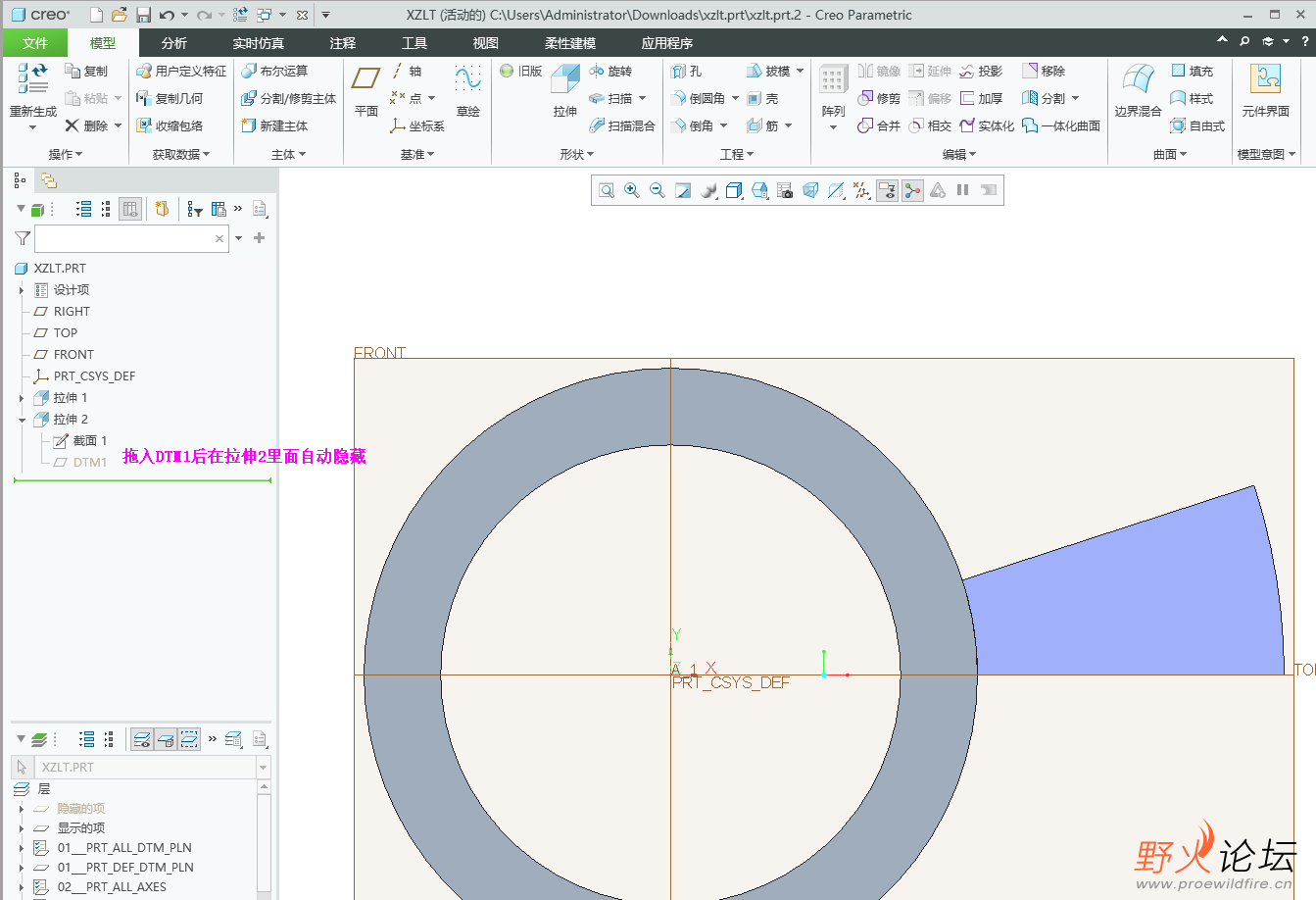Click 用户定义特征 button
The width and height of the screenshot is (1316, 900).
pyautogui.click(x=181, y=71)
